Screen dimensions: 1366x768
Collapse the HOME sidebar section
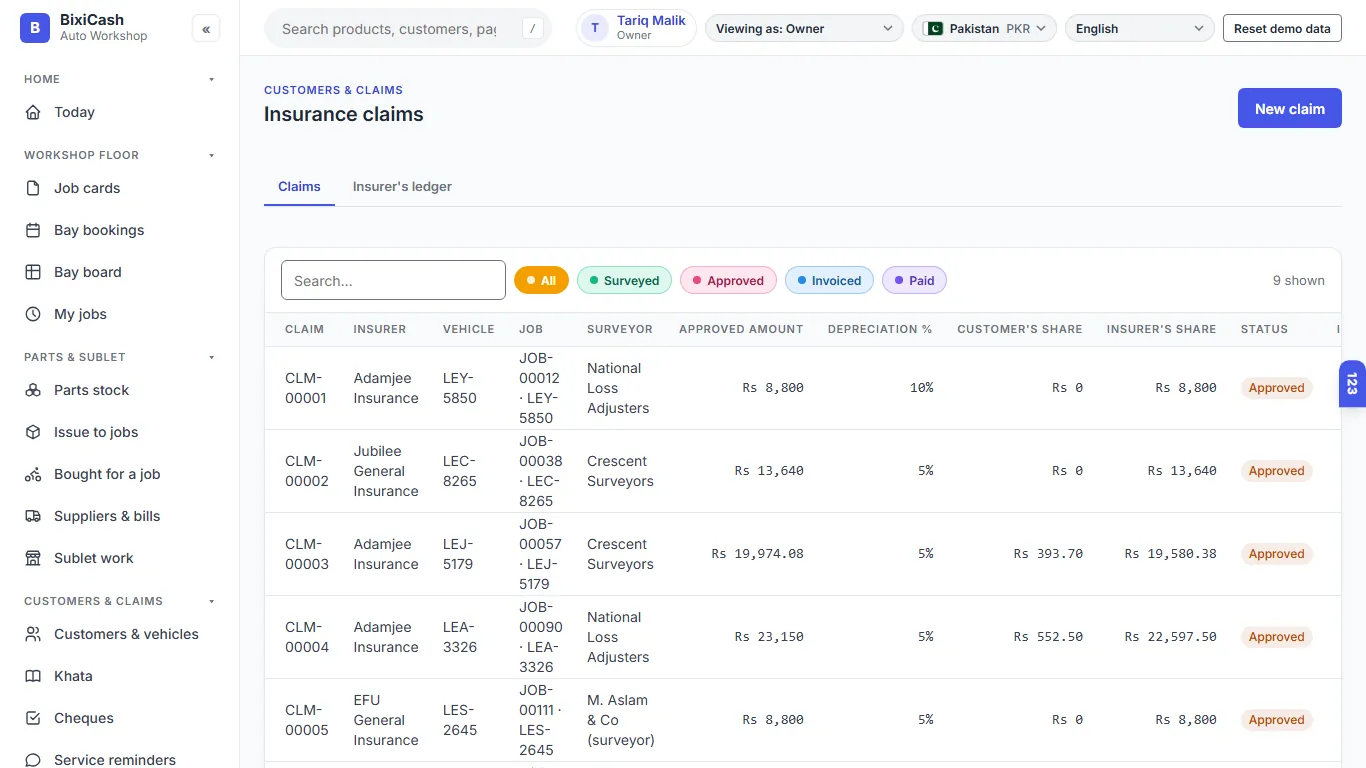[x=211, y=79]
